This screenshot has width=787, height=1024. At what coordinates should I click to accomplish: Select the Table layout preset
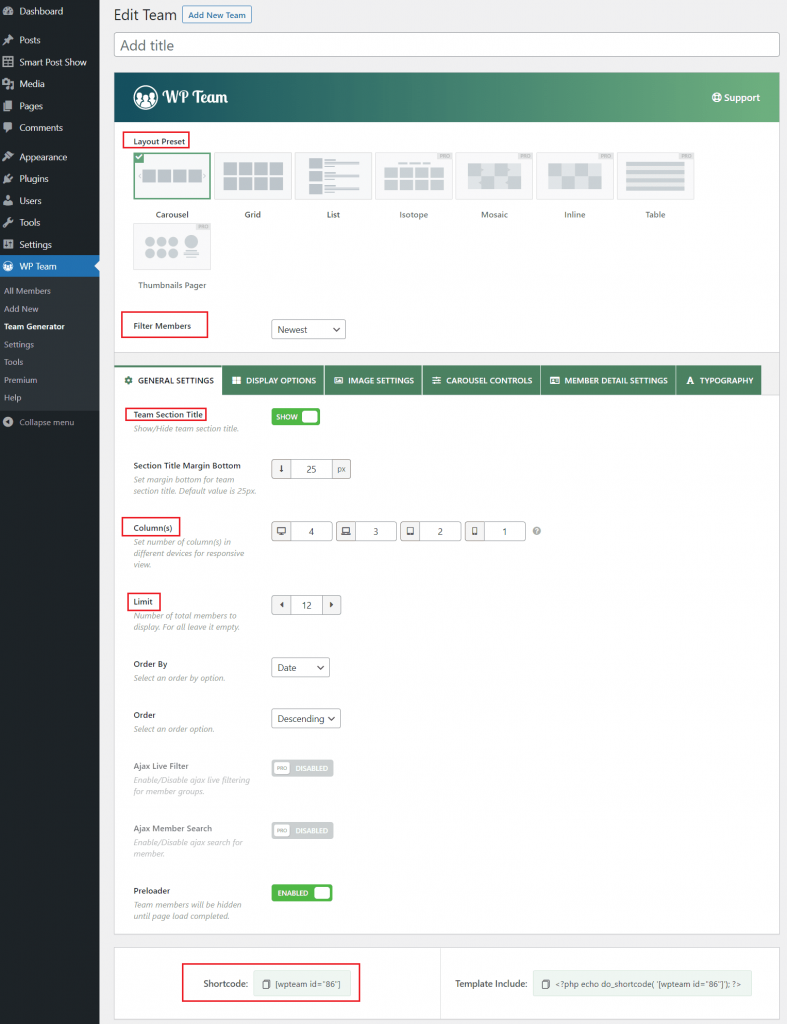[x=655, y=176]
